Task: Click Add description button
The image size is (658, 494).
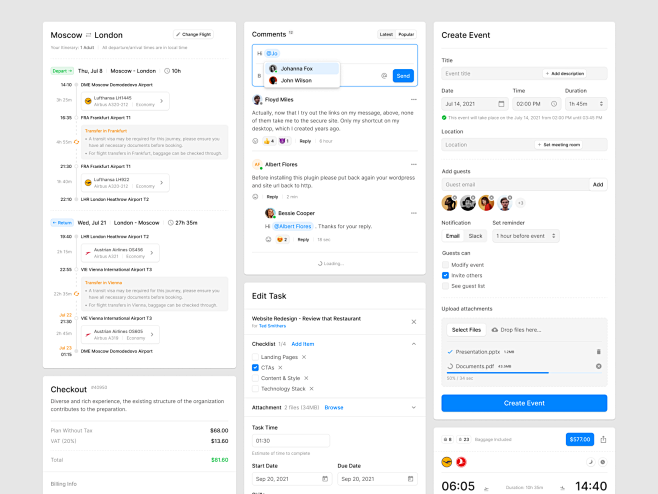Action: pos(564,73)
